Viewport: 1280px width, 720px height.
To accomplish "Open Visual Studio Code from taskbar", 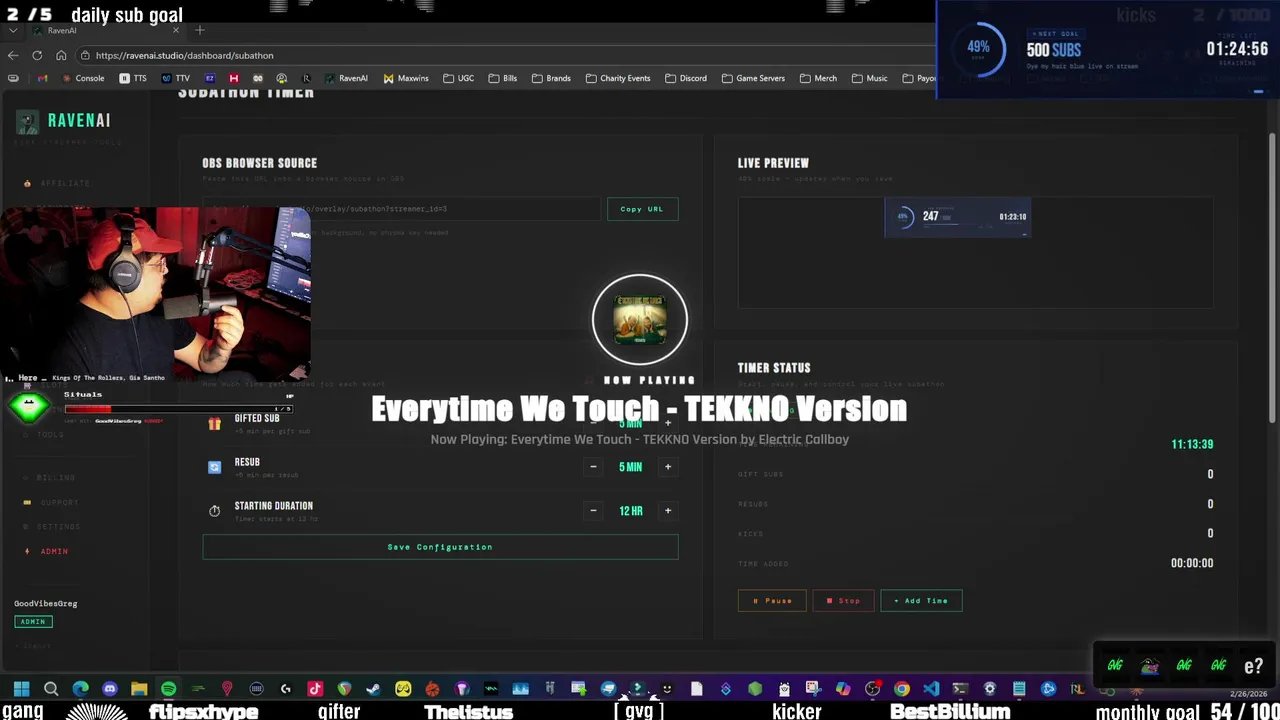I will 931,689.
